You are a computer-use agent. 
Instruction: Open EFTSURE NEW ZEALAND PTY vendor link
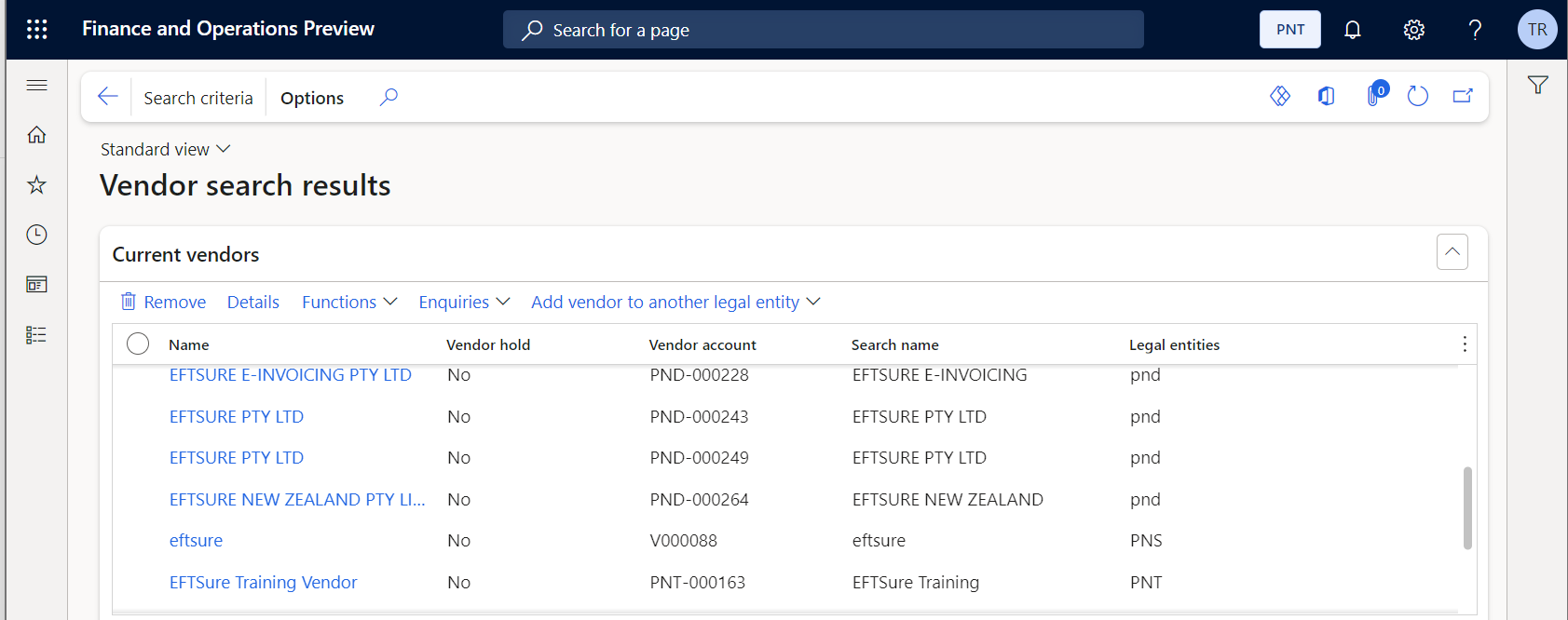[x=297, y=500]
